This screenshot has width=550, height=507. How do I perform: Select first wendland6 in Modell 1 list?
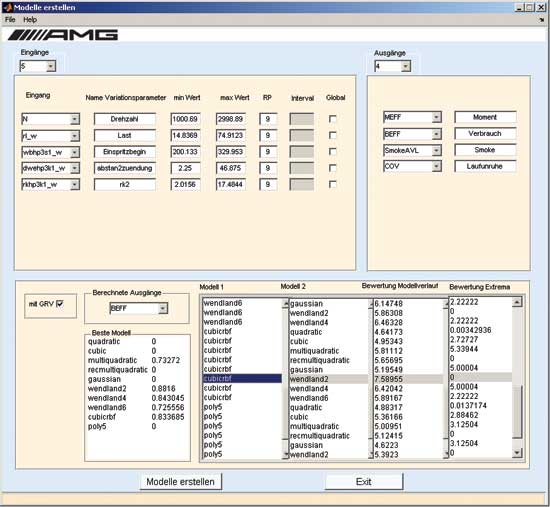242,303
